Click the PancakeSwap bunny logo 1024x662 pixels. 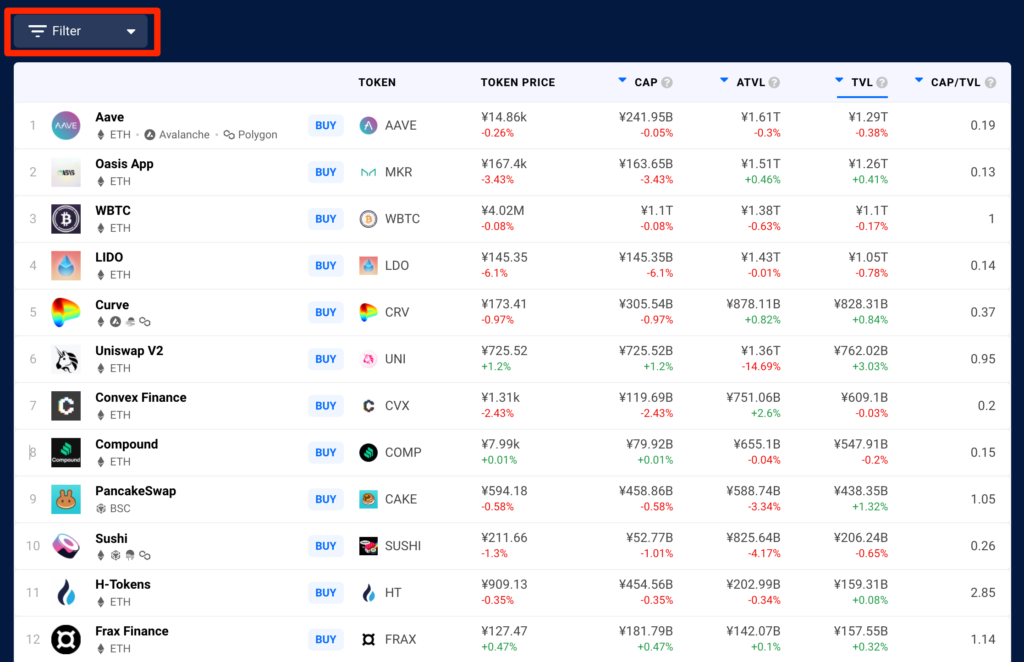click(x=66, y=499)
